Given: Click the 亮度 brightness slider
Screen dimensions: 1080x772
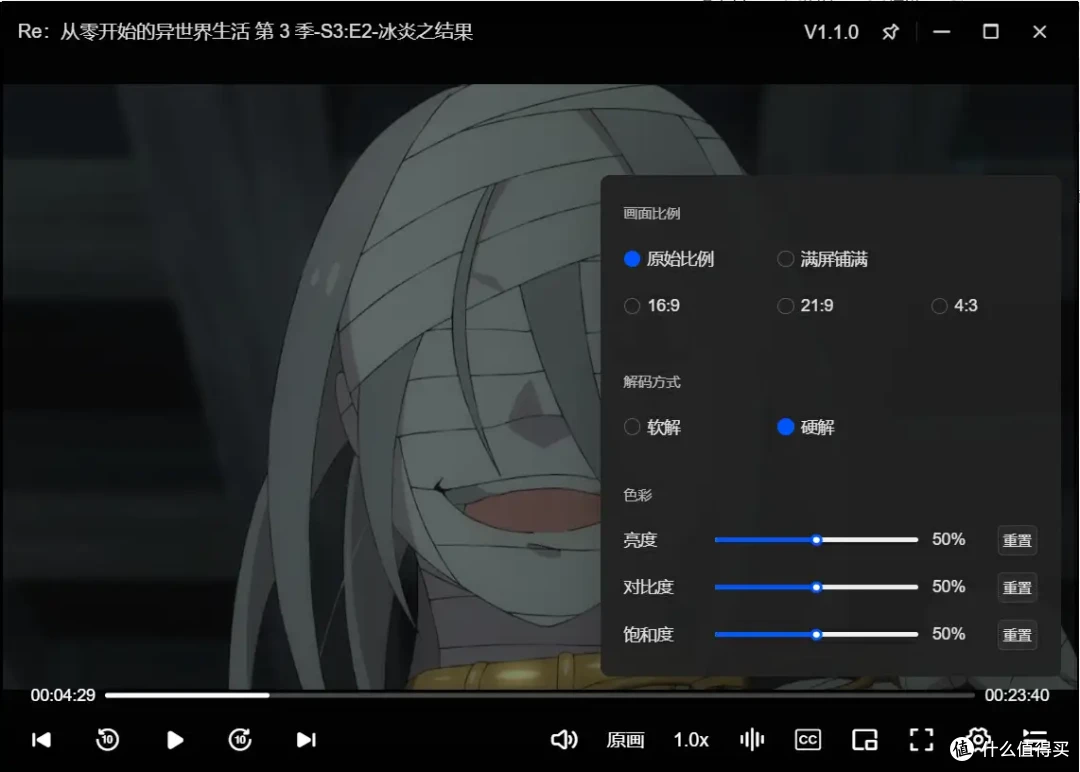Looking at the screenshot, I should coord(816,540).
